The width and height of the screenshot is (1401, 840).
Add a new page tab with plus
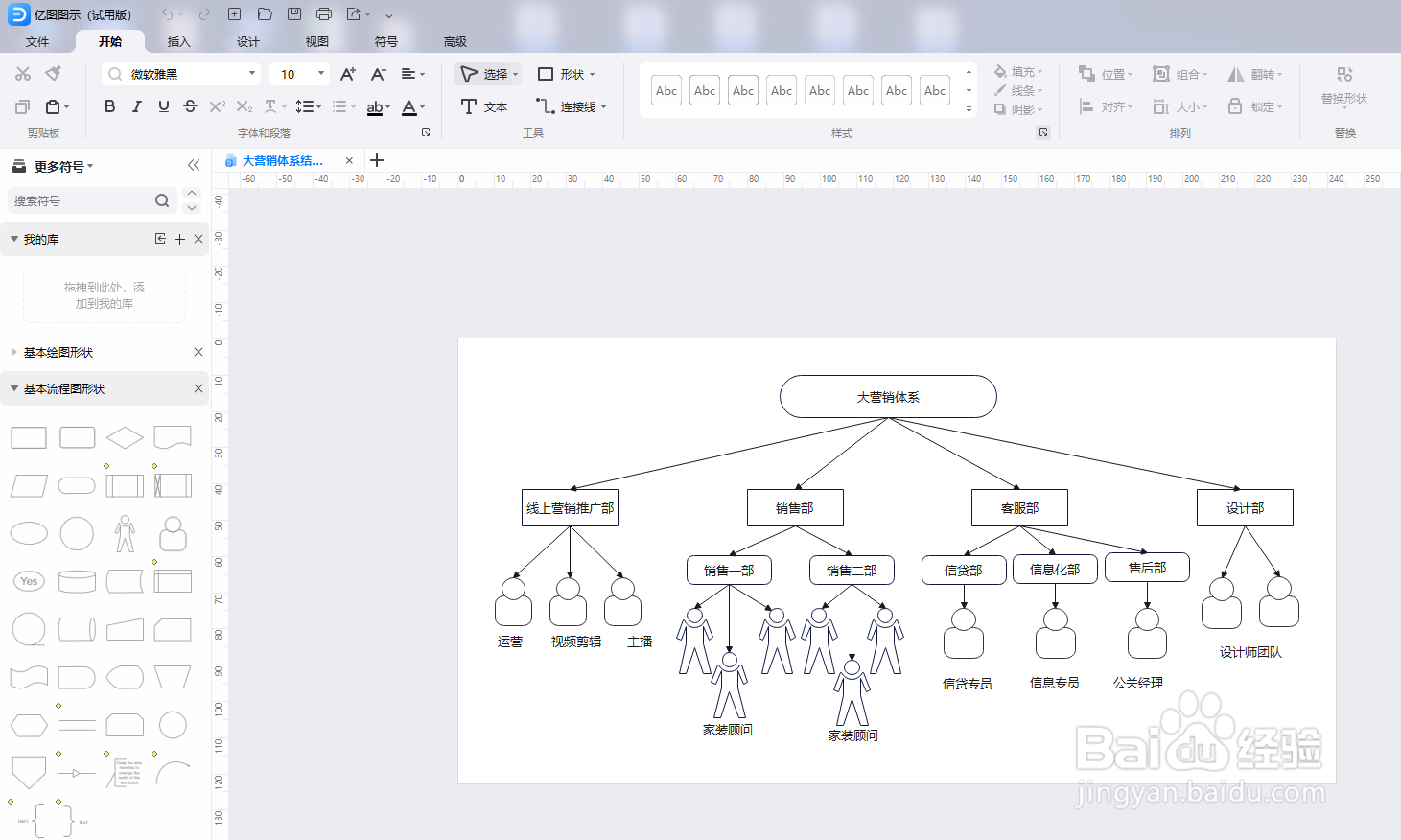tap(377, 160)
